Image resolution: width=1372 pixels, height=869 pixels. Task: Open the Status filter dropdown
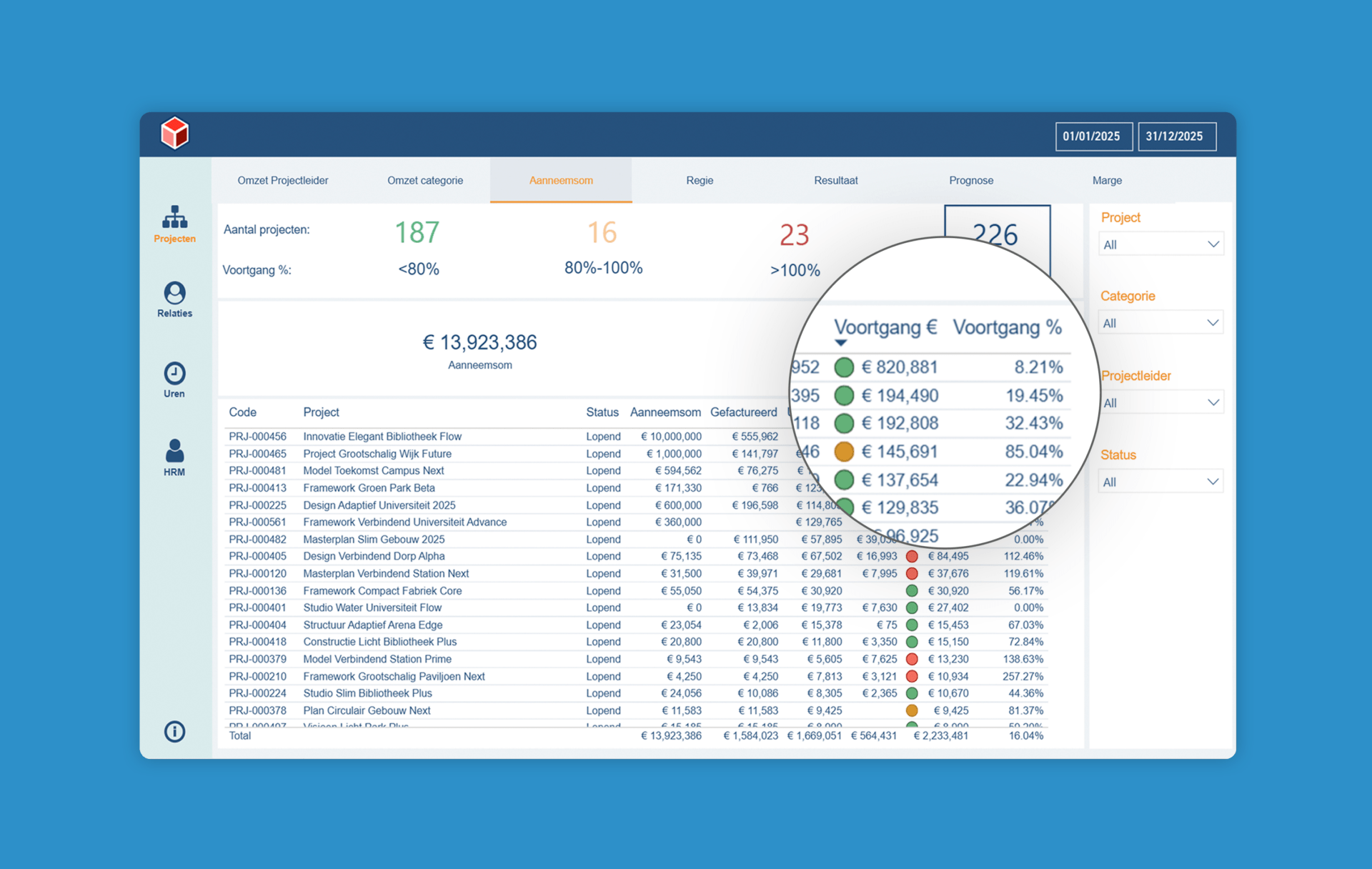pos(1160,482)
